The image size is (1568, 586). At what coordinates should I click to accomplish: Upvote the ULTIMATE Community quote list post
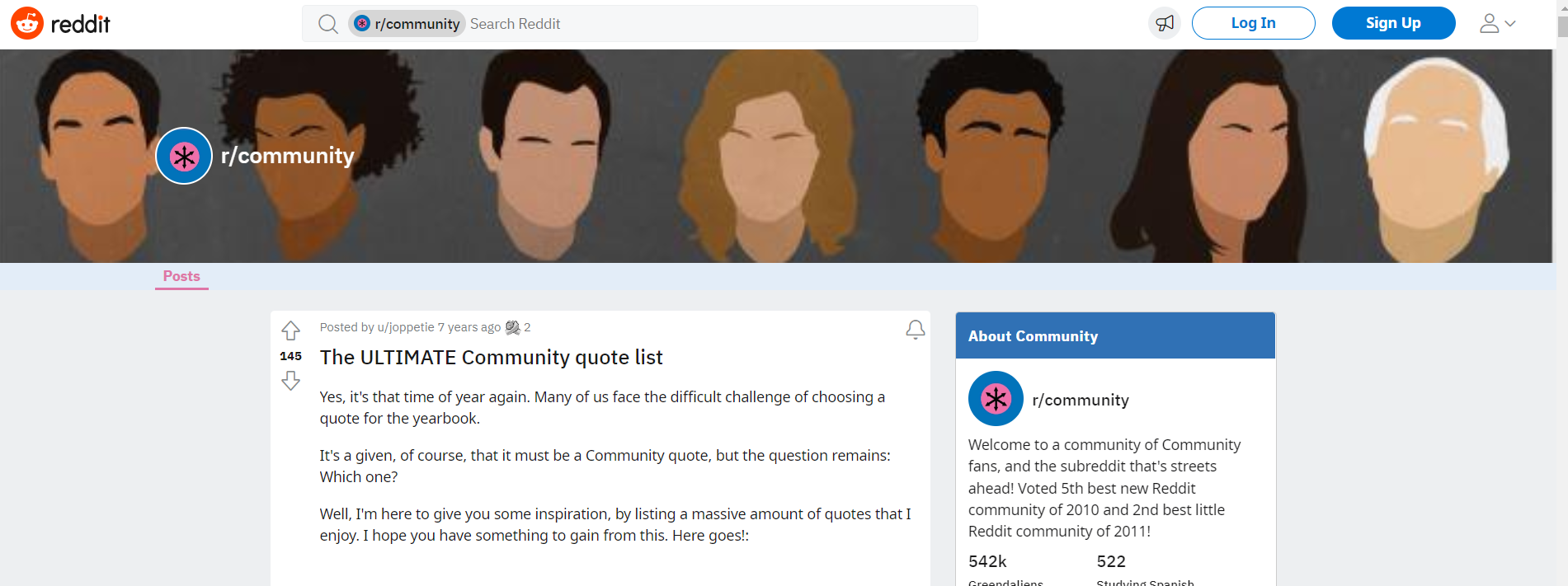point(290,331)
